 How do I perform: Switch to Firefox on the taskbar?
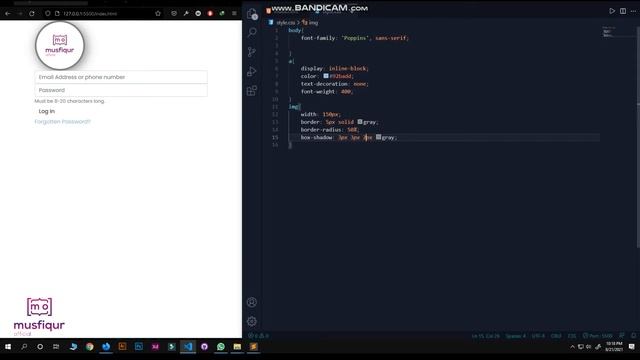click(x=106, y=347)
